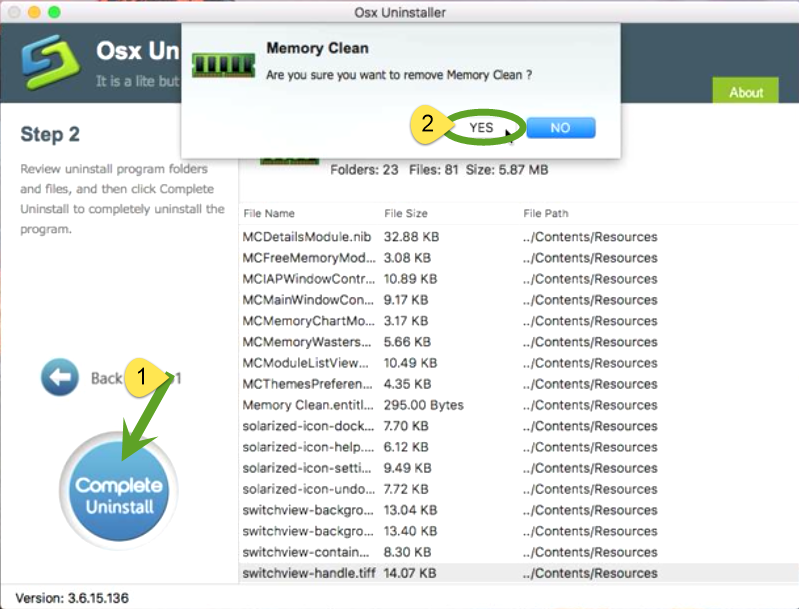799x609 pixels.
Task: Click the Complete Uninstall button
Action: coord(119,491)
